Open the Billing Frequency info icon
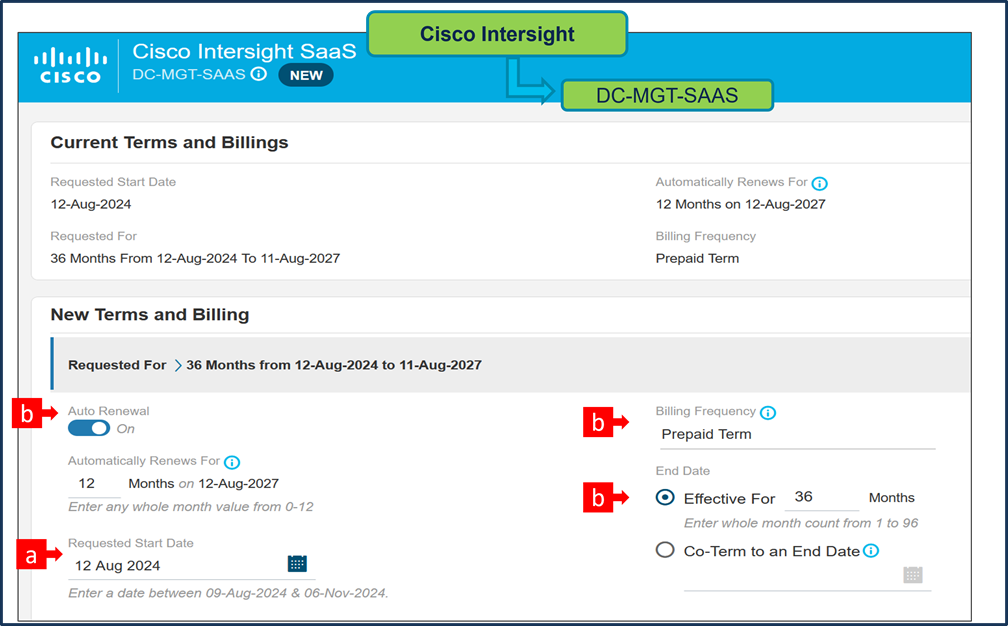1008x626 pixels. point(768,413)
